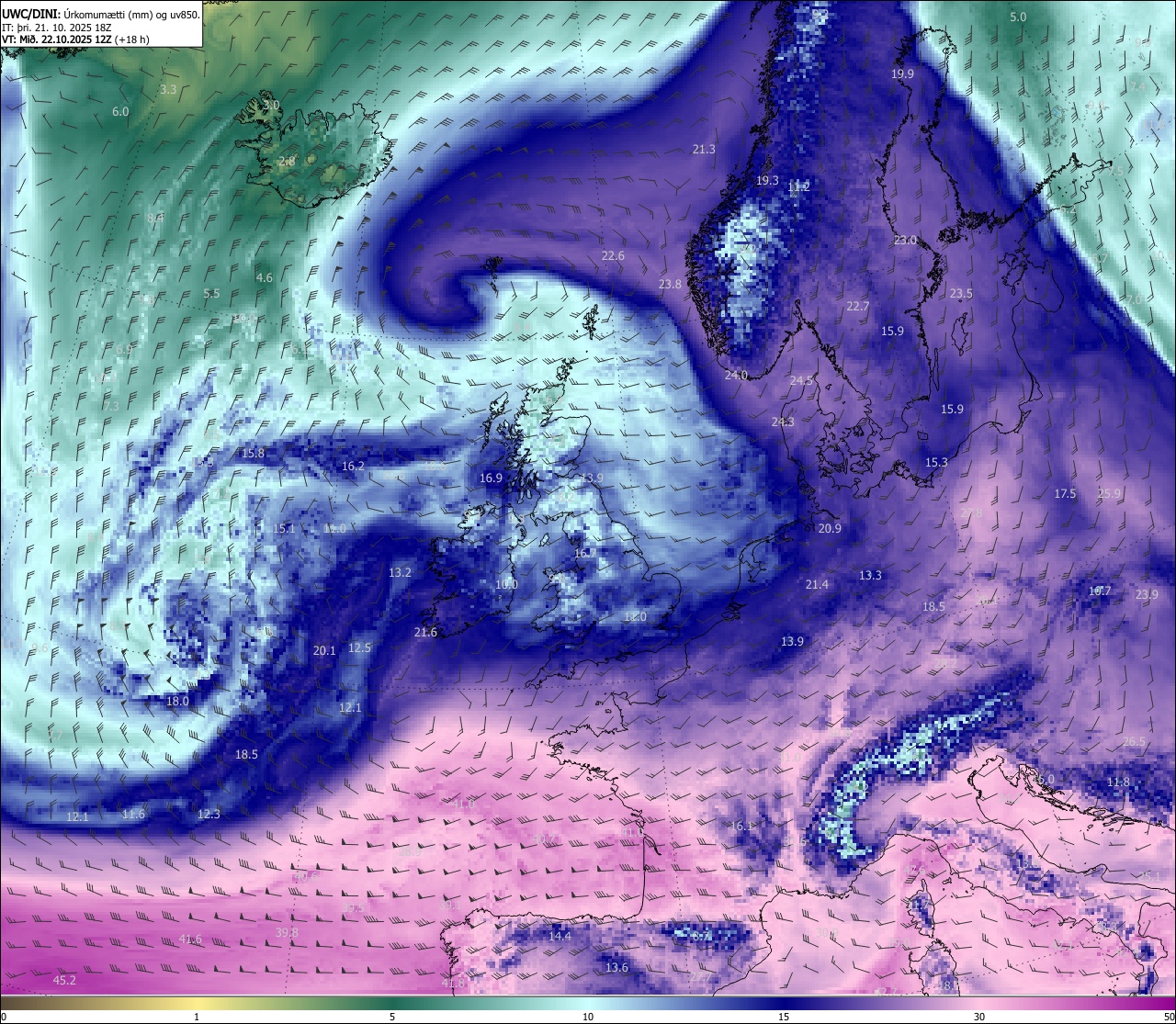The image size is (1176, 1024).
Task: Click the value '16.9' near Scotland
Action: click(491, 478)
